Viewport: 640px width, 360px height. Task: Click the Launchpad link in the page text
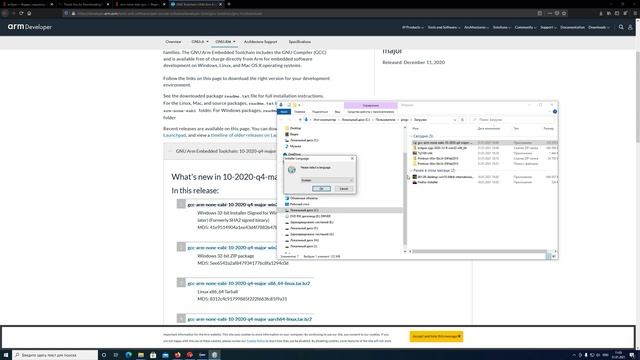tap(174, 135)
